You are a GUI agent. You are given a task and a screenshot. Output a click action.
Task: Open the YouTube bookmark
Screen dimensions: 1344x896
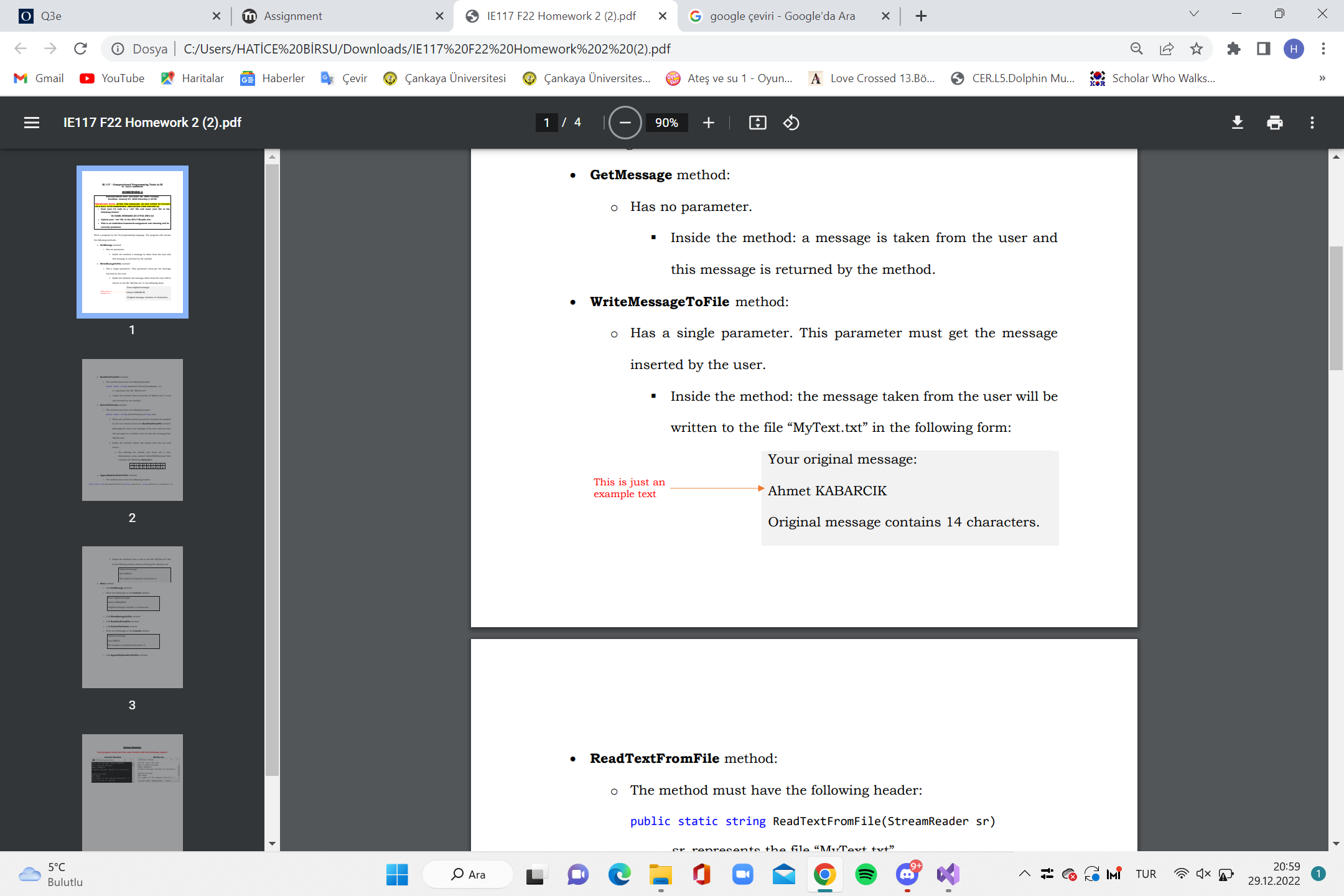tap(113, 78)
